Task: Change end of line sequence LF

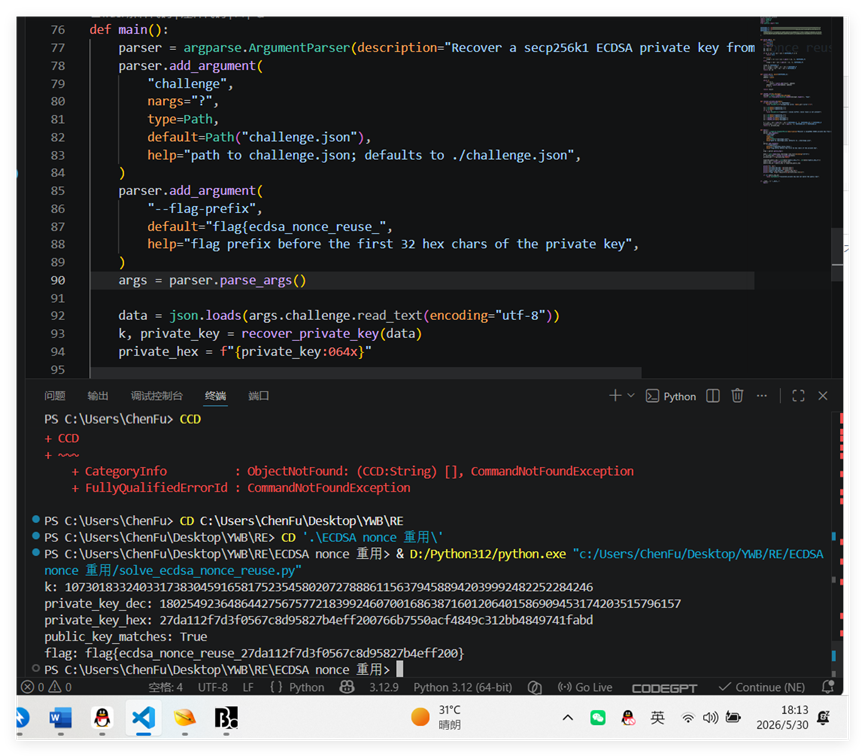Action: 248,687
